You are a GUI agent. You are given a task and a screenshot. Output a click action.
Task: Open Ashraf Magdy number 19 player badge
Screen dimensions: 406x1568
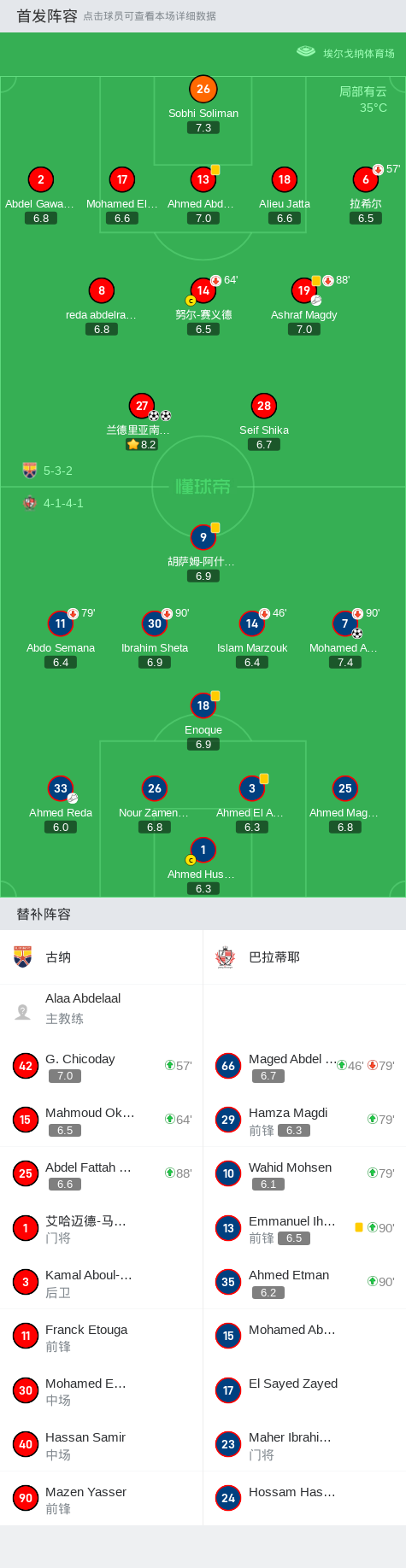coord(304,290)
